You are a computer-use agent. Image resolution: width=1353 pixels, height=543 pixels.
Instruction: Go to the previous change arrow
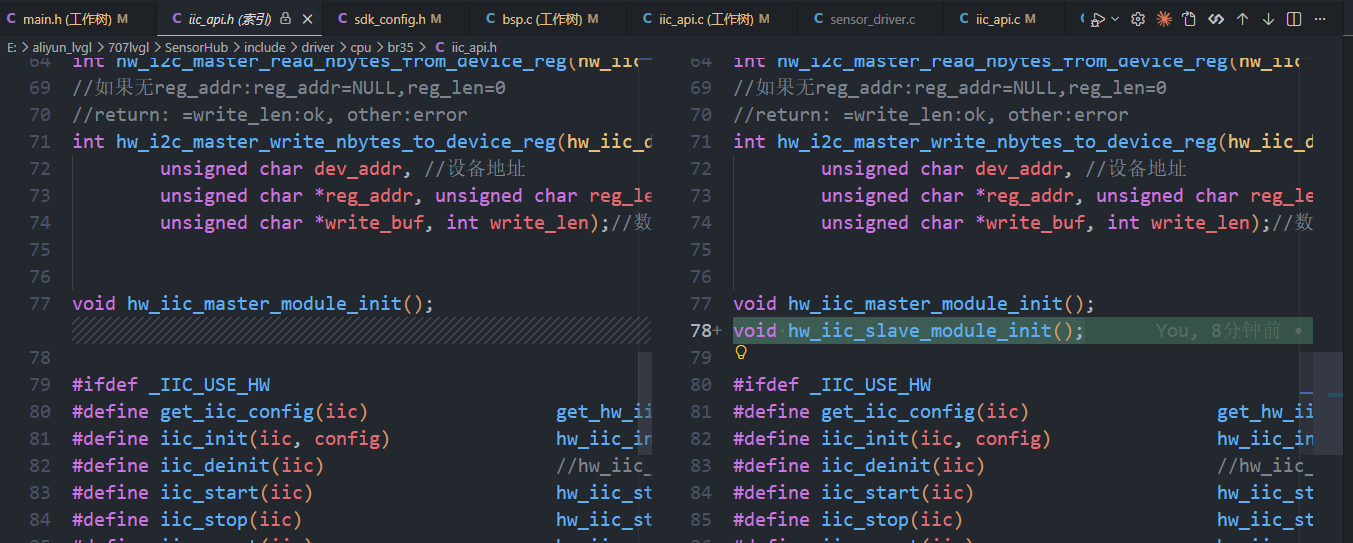[1242, 19]
